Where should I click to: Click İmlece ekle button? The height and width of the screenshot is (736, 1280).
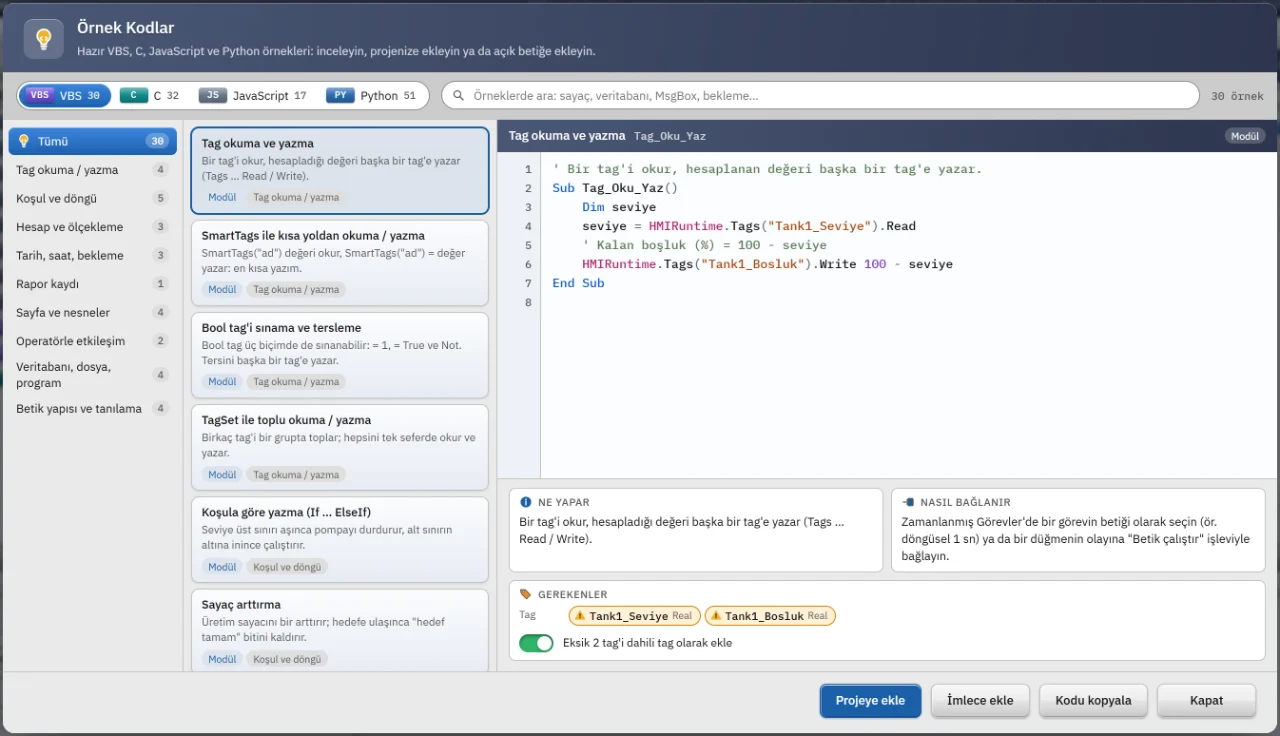click(980, 700)
